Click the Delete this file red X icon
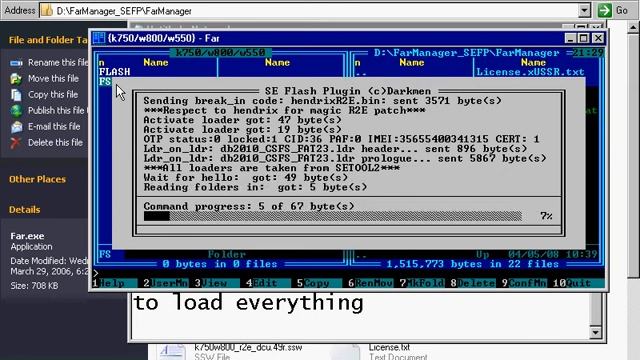 [16, 143]
